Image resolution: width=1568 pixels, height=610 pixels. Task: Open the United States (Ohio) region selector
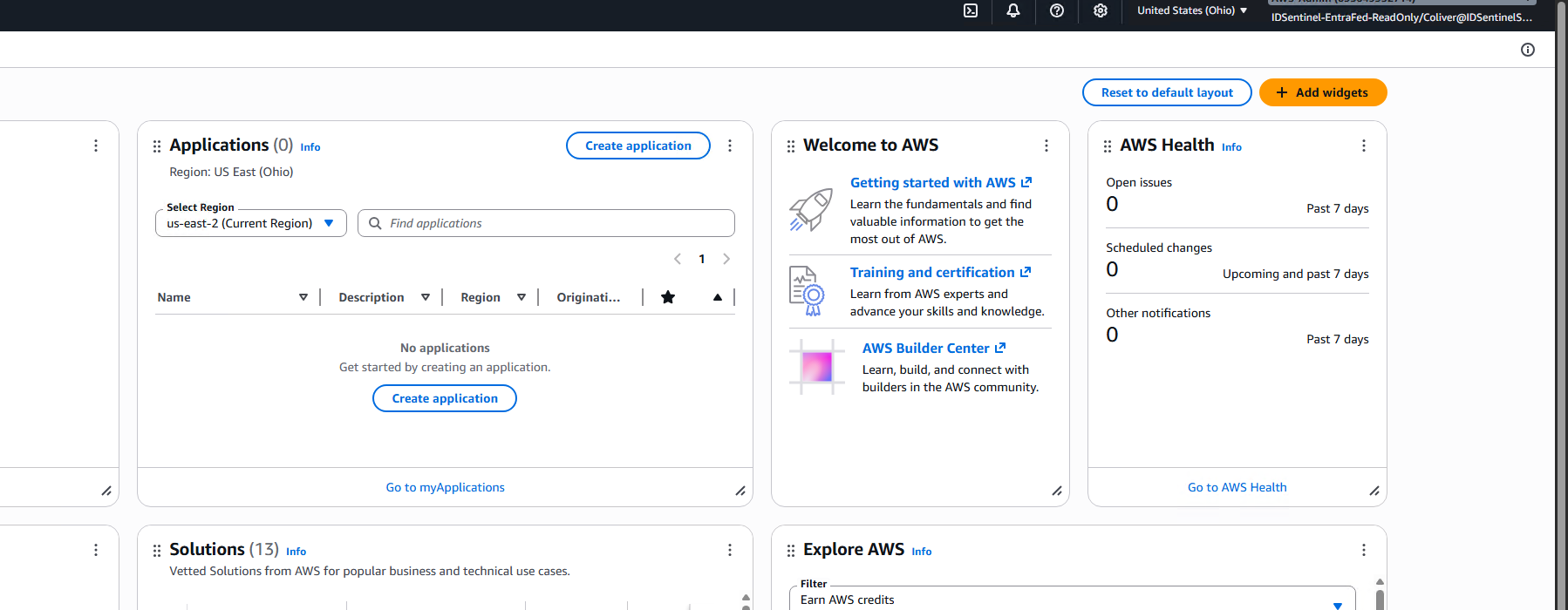tap(1192, 10)
